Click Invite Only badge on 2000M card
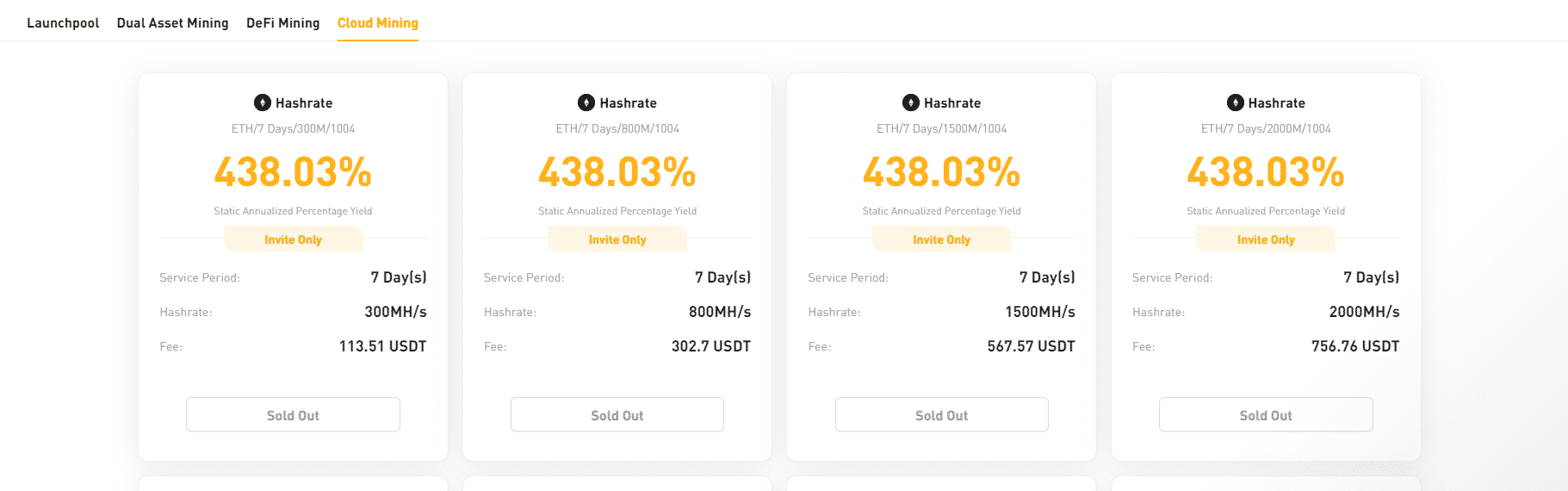The image size is (1568, 491). coord(1266,239)
